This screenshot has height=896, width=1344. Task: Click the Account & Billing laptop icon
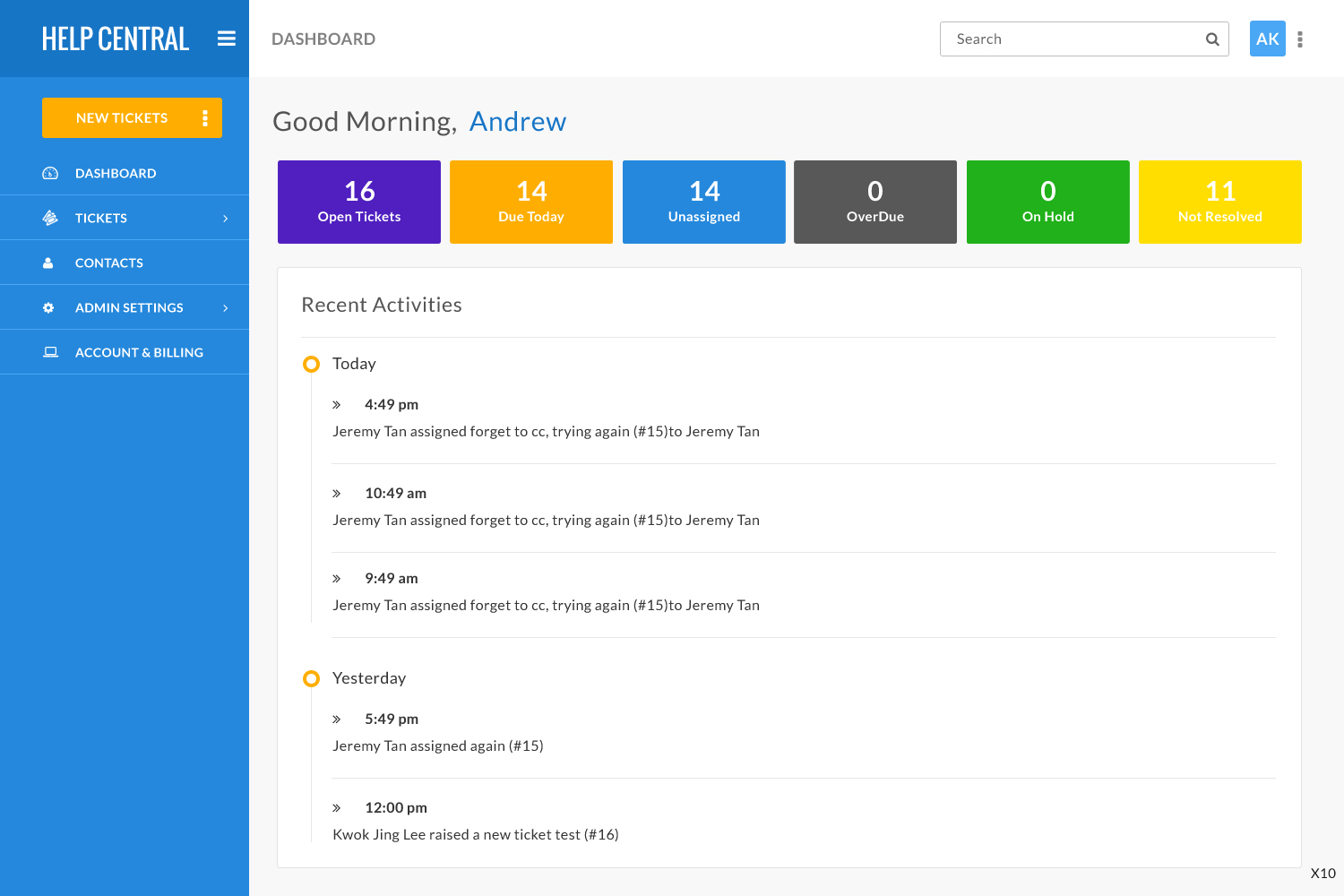51,352
